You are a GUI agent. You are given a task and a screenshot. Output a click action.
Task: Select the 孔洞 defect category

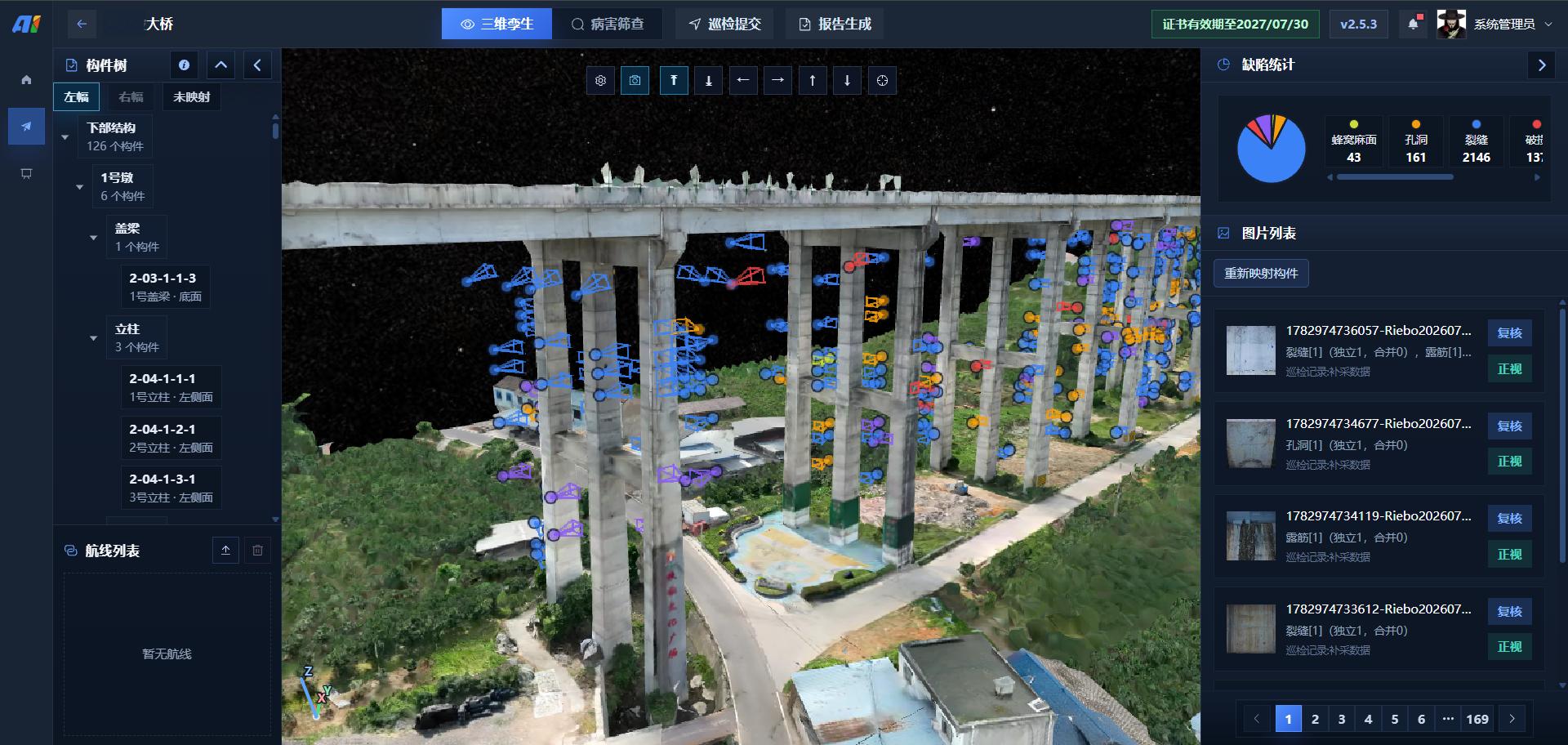(1416, 142)
